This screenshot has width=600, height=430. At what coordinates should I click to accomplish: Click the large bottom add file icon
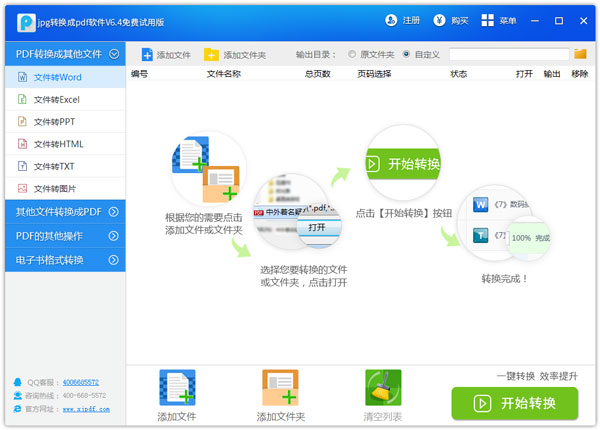point(177,388)
